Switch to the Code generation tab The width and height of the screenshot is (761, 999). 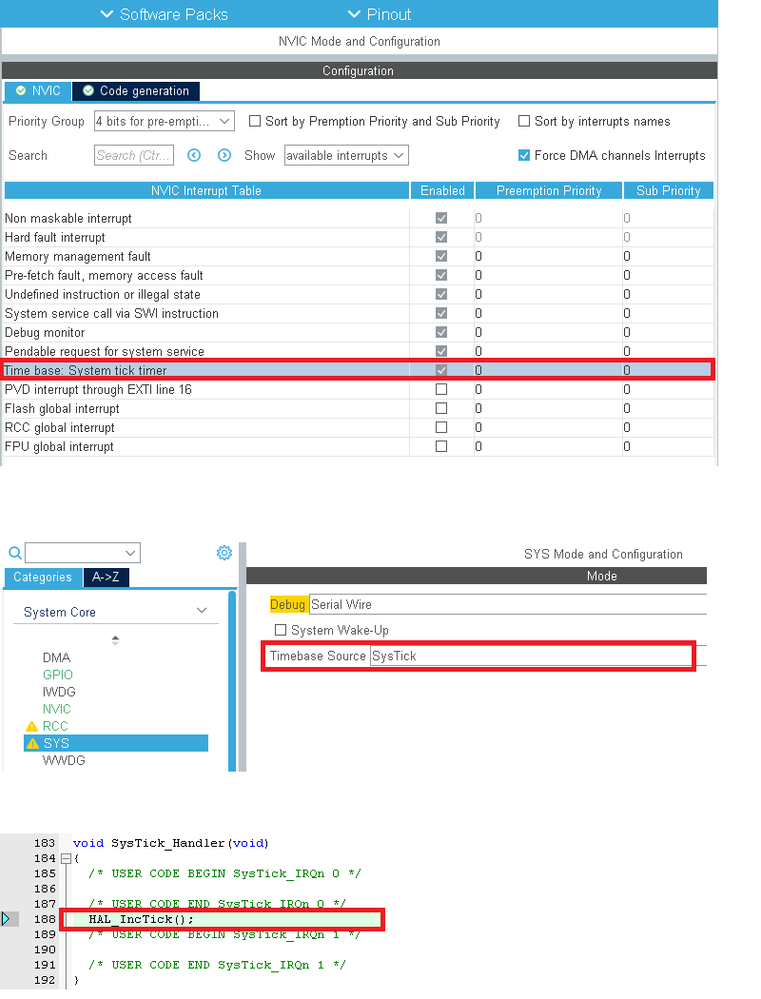click(x=136, y=91)
